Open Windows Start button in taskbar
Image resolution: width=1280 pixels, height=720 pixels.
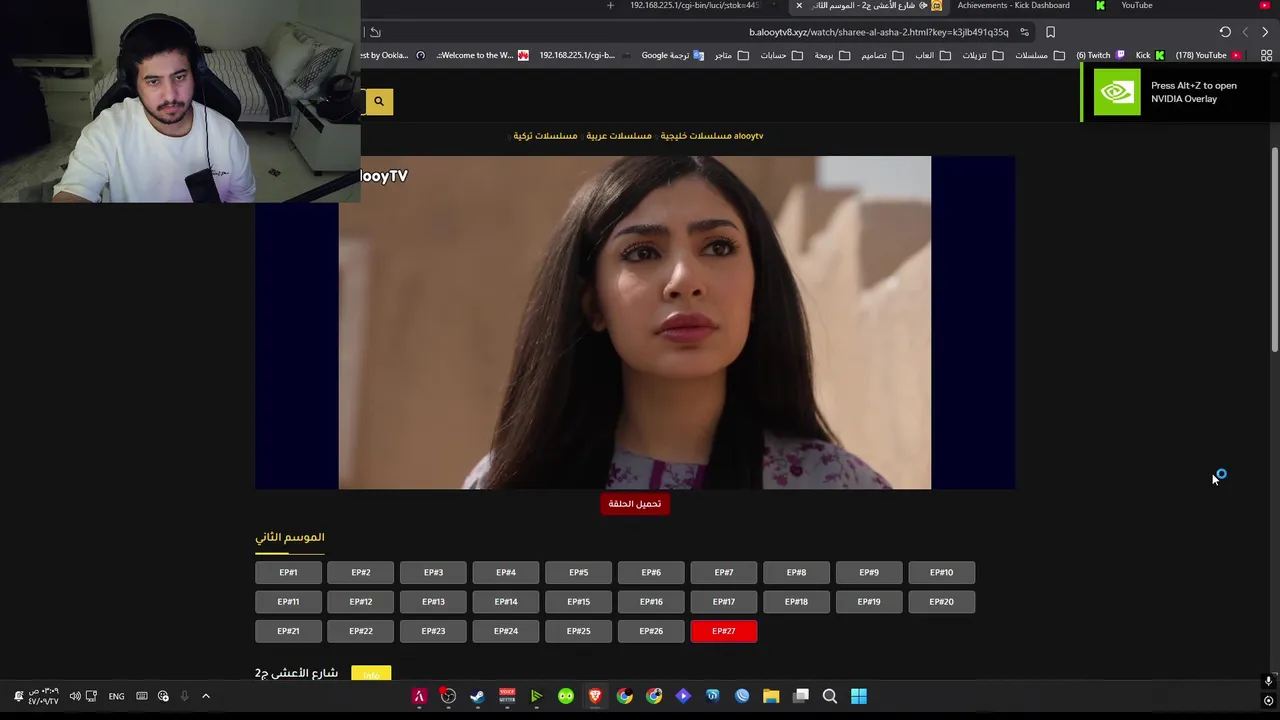pos(859,696)
